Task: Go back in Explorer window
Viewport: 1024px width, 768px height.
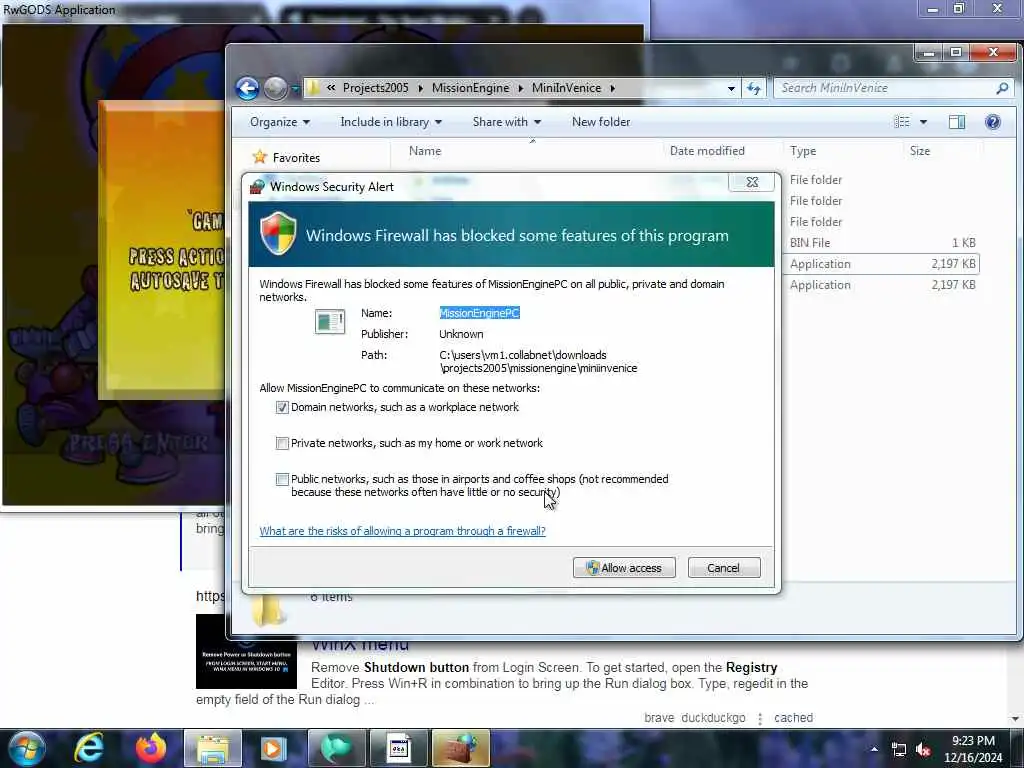Action: tap(248, 88)
